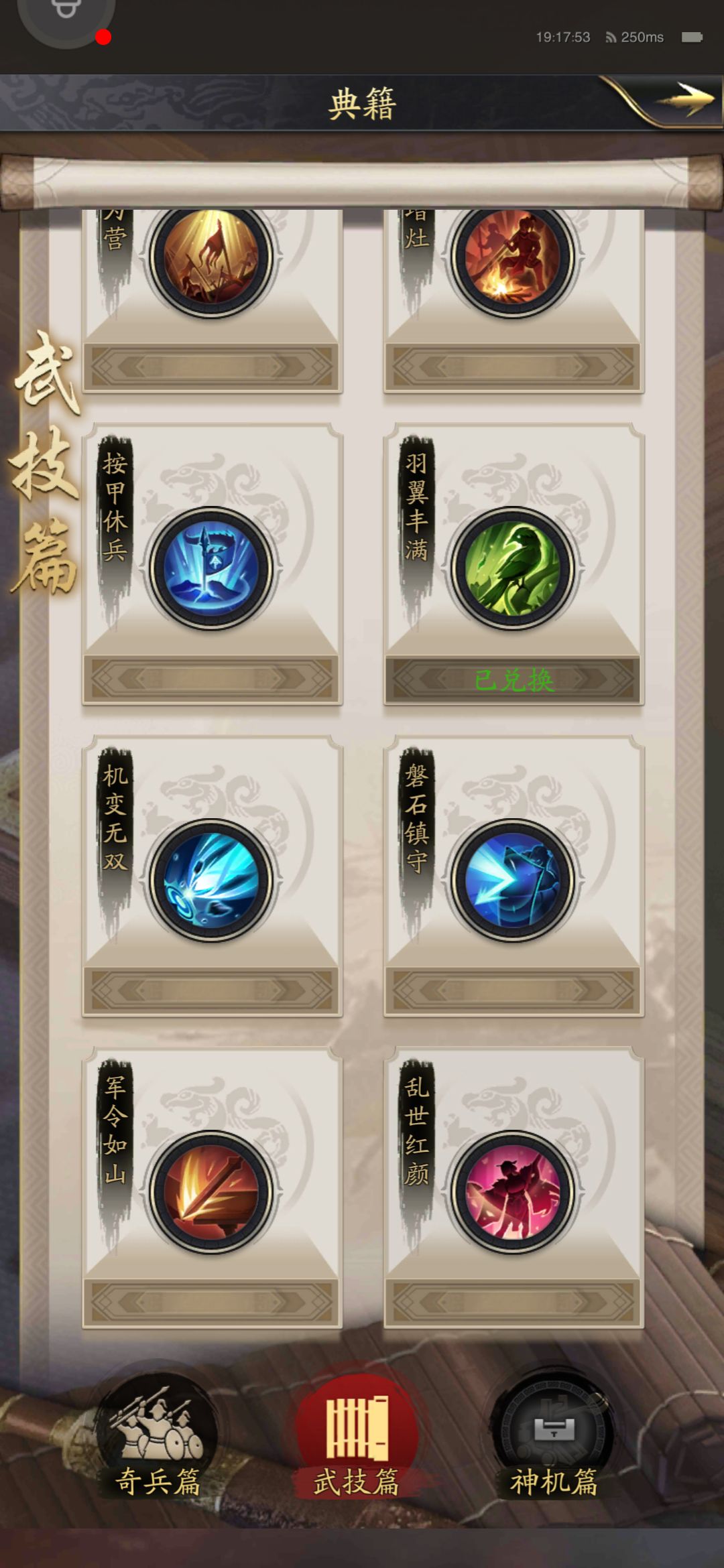Click the 已兑换 redeemed label
Viewport: 724px width, 1568px height.
pos(514,680)
